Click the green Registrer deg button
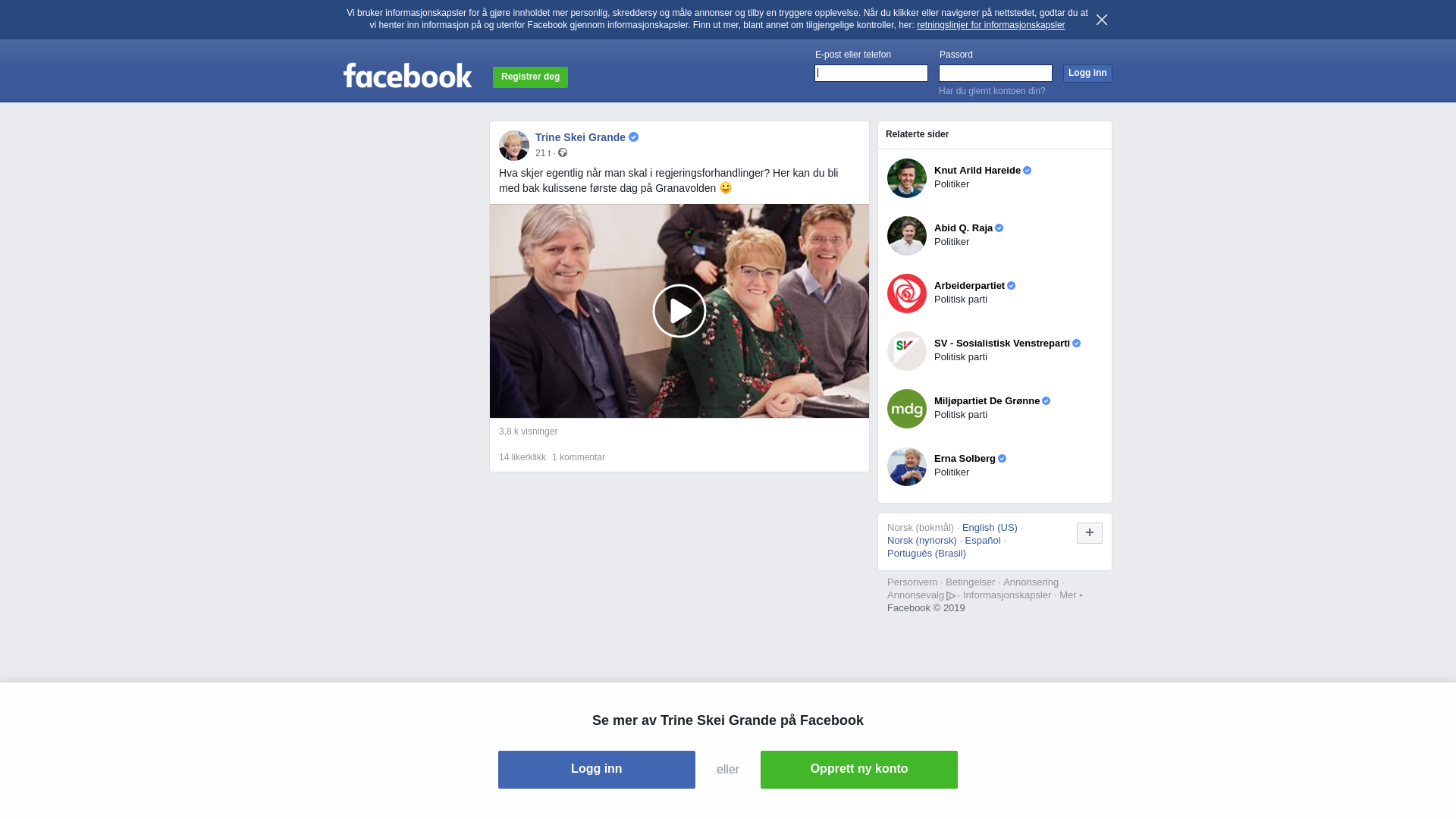This screenshot has width=1456, height=819. 530,77
